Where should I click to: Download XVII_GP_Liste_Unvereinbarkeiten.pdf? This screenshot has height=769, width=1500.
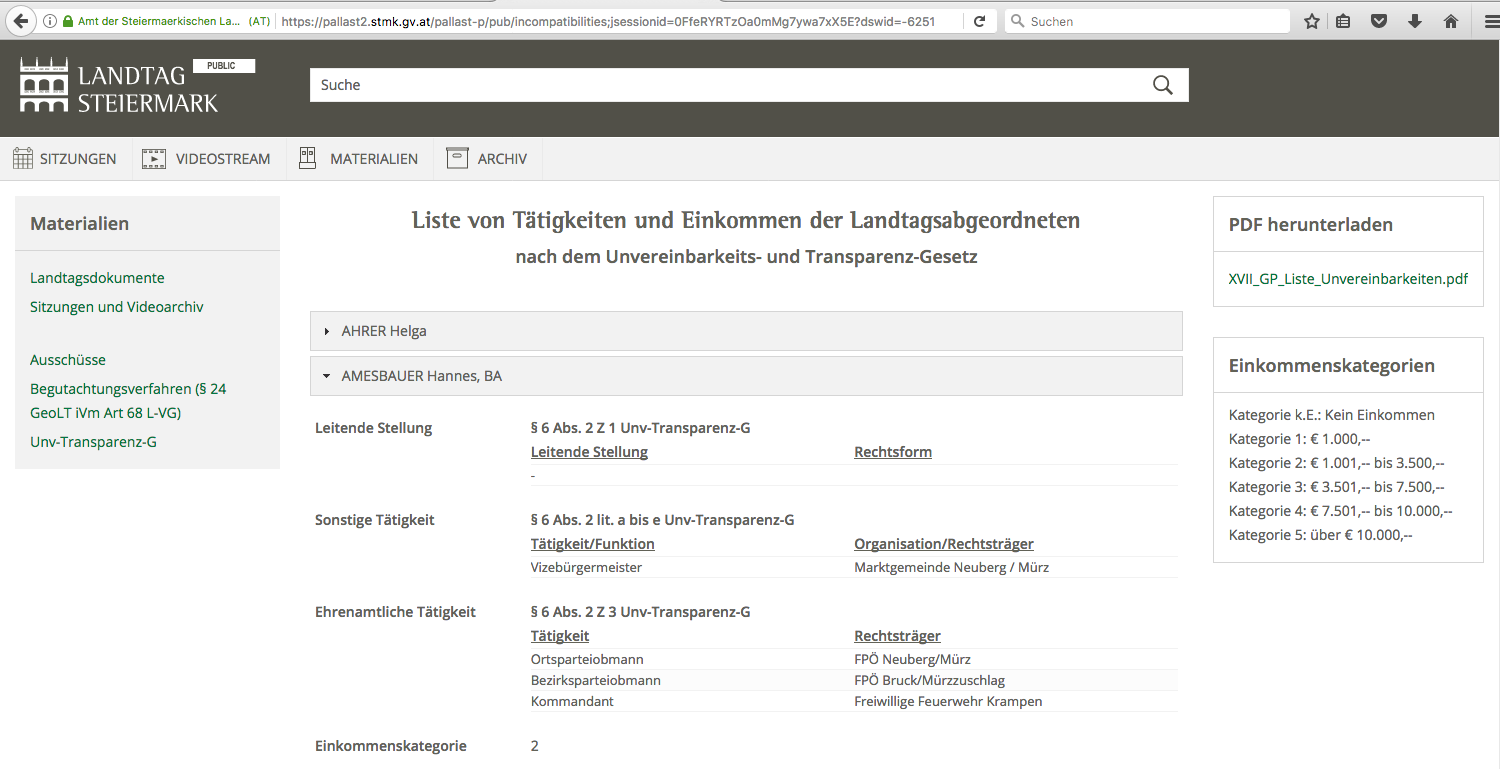tap(1348, 279)
